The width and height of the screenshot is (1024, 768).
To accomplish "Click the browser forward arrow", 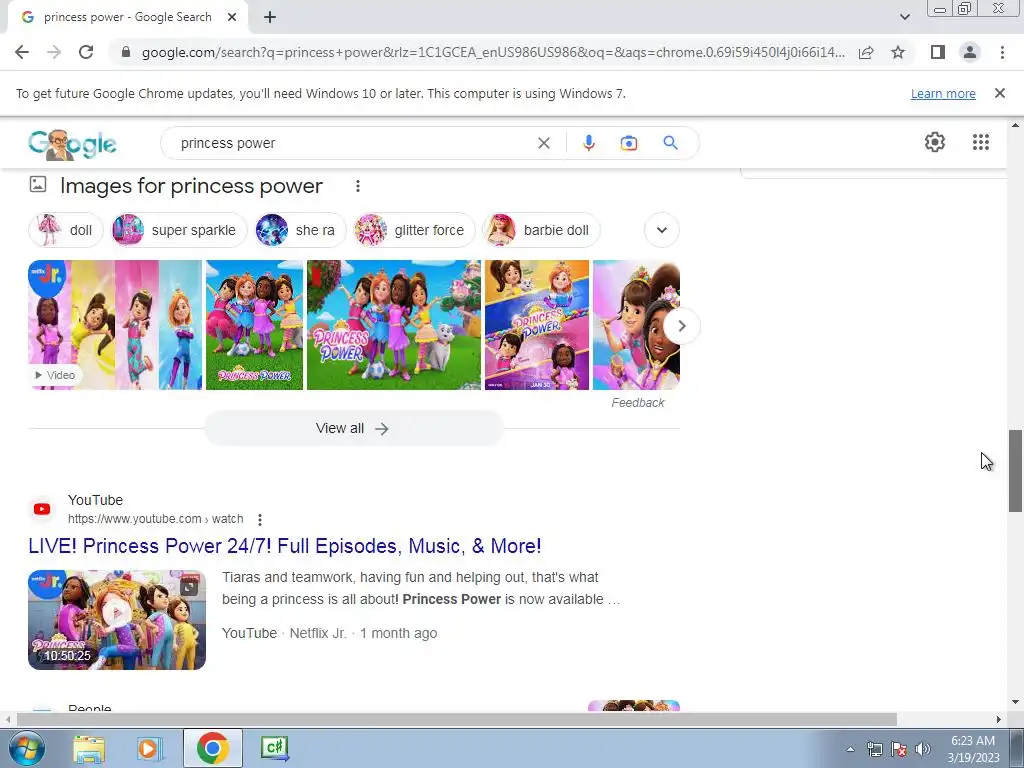I will point(54,52).
